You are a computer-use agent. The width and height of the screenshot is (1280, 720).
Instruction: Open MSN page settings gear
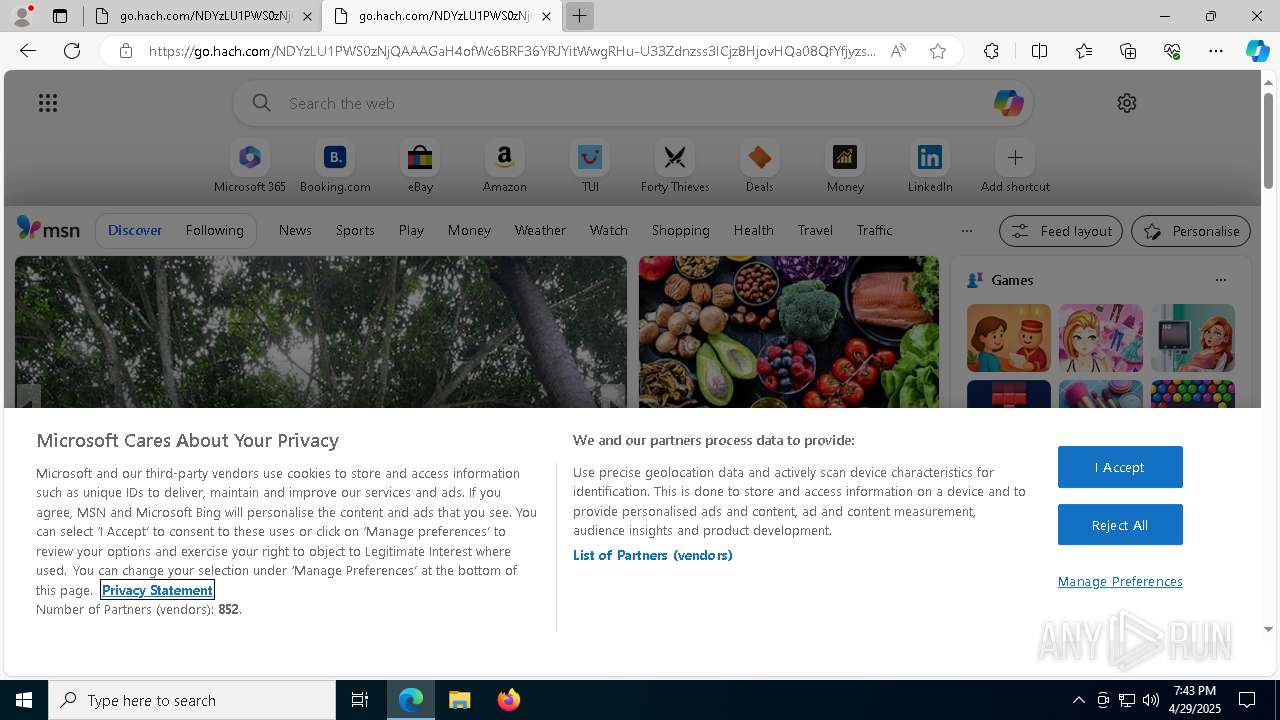pos(1127,103)
